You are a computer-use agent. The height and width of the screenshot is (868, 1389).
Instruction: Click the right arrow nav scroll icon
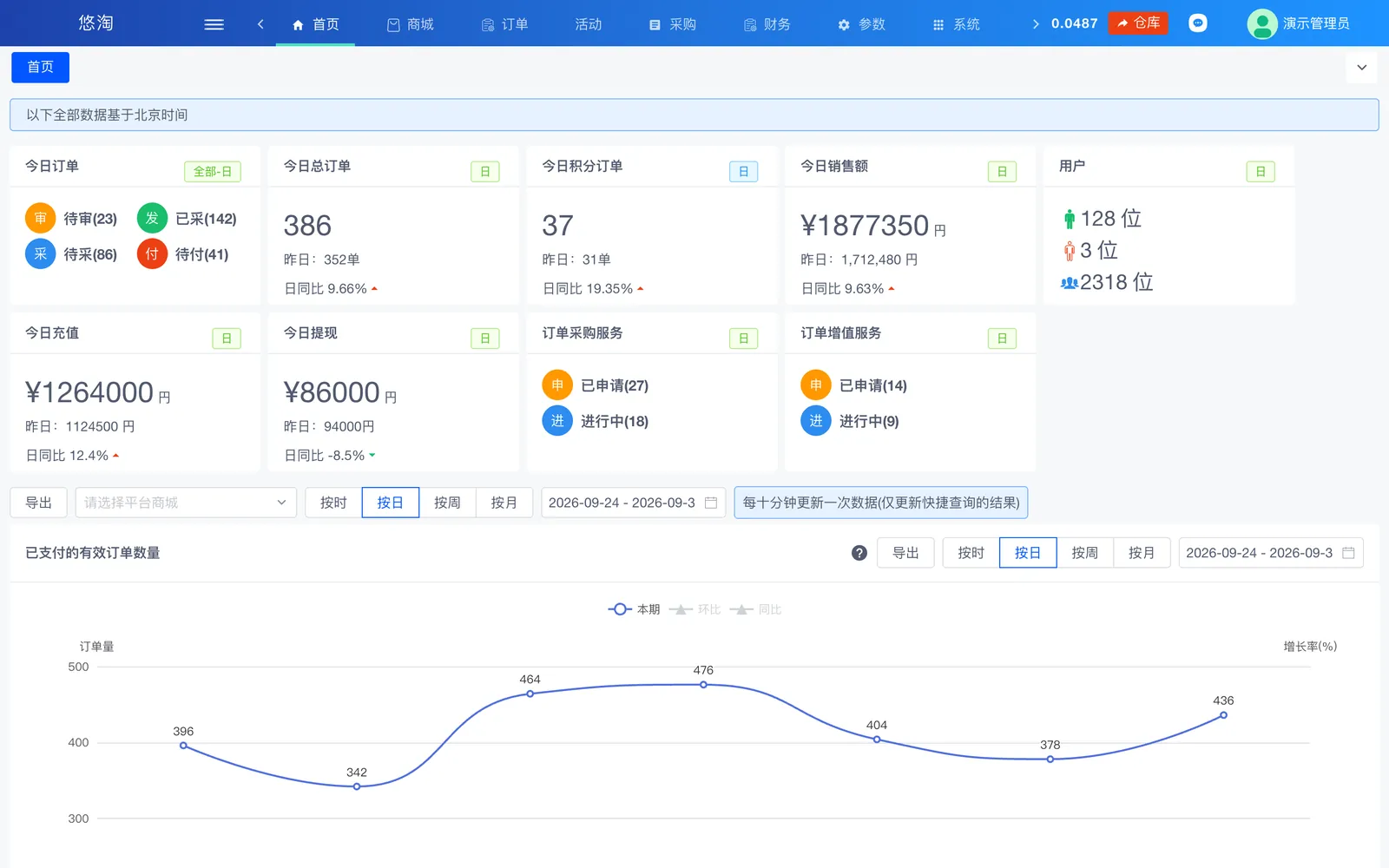pyautogui.click(x=1036, y=24)
